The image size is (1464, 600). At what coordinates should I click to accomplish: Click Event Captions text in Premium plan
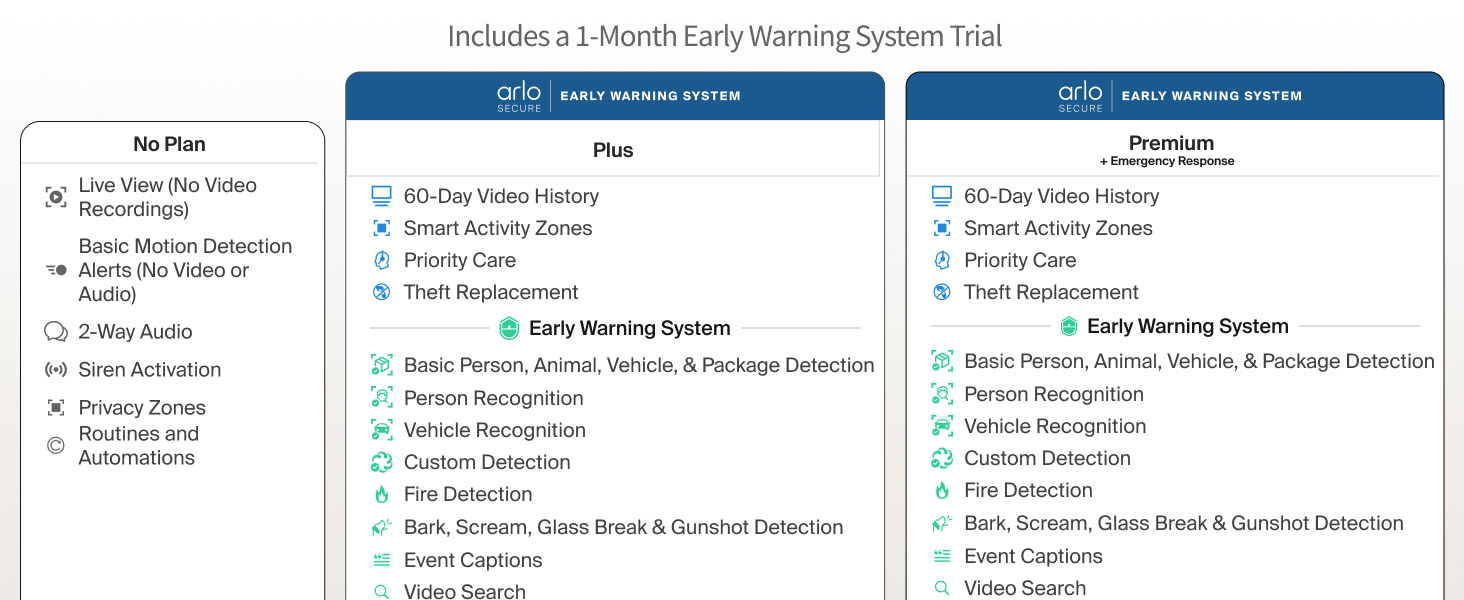pos(1033,556)
